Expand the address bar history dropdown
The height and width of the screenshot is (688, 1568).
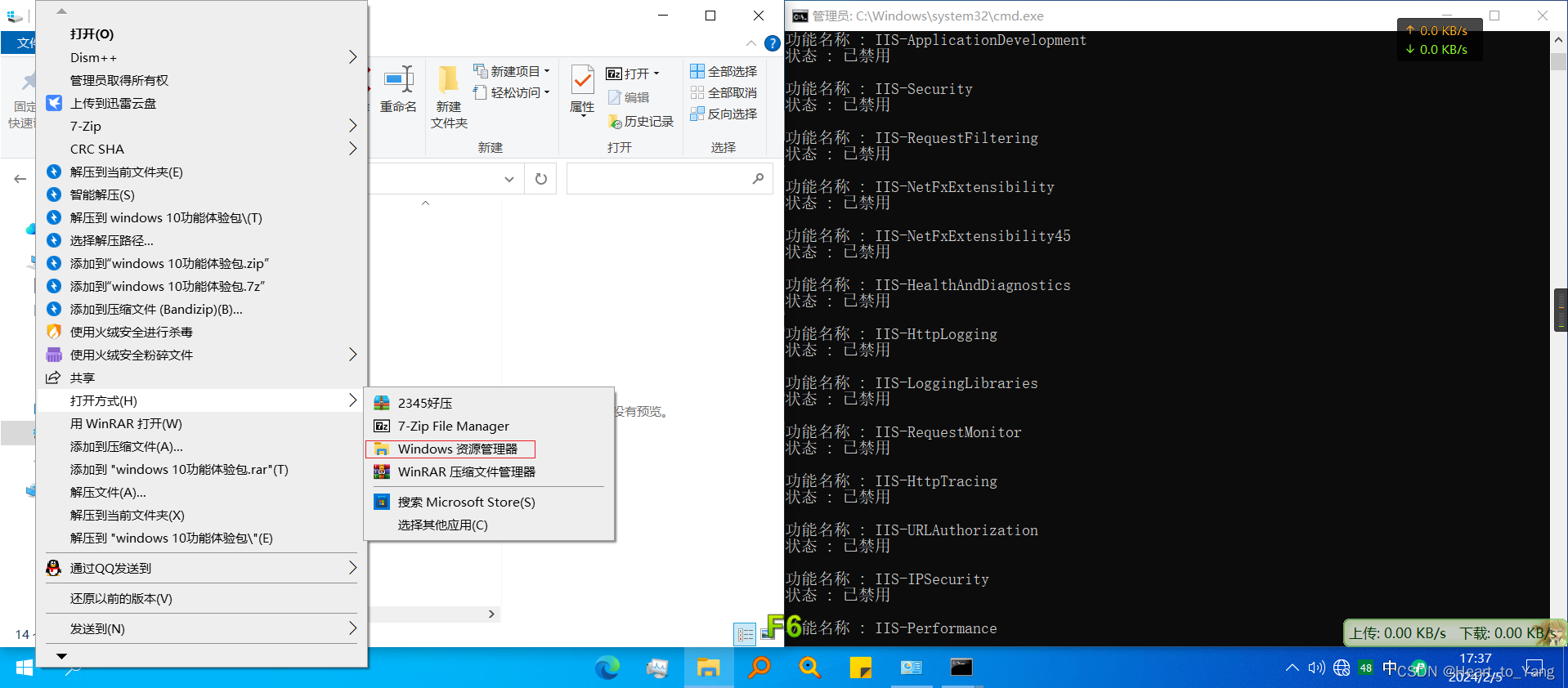click(x=509, y=179)
